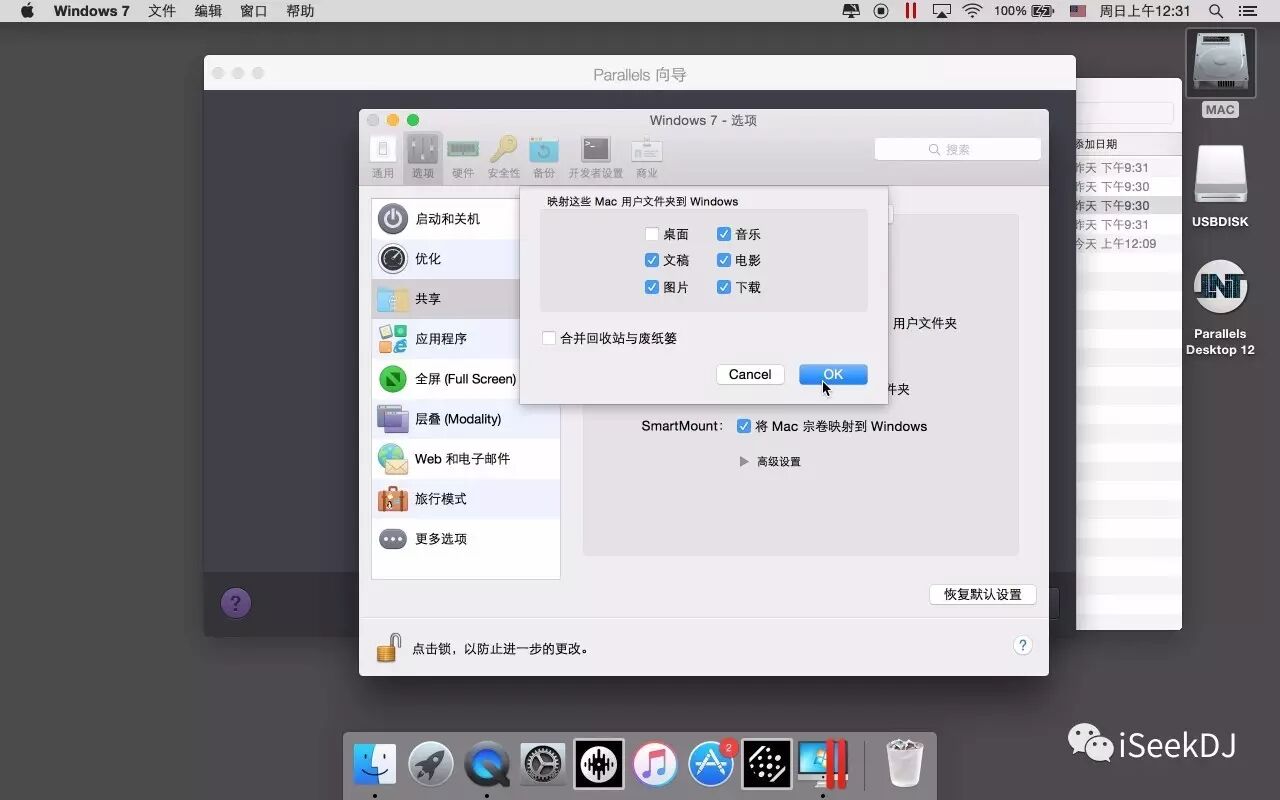Open the Trash in the Dock
1280x800 pixels.
[x=905, y=765]
